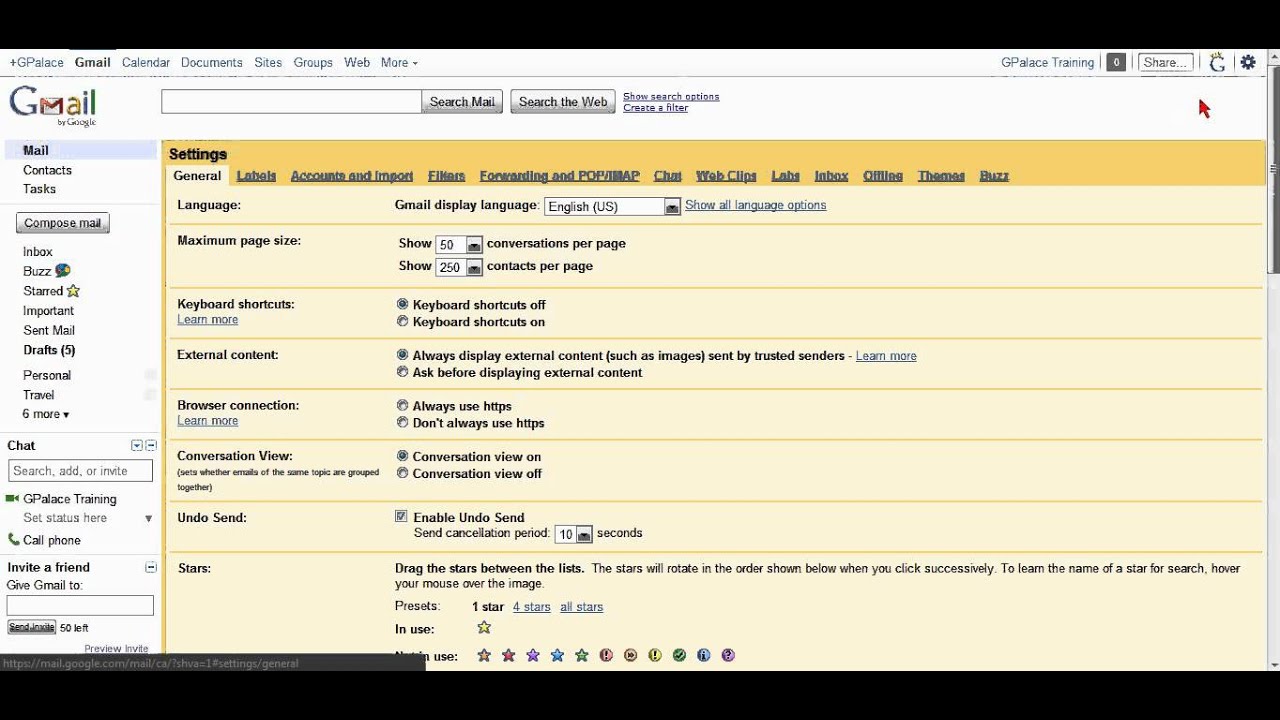The width and height of the screenshot is (1280, 720).
Task: Select the orange double-arrow icon
Action: coord(630,656)
